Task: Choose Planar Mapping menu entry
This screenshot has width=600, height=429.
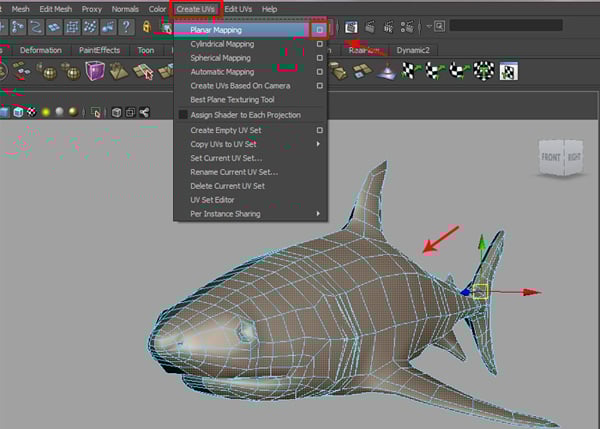Action: [216, 30]
